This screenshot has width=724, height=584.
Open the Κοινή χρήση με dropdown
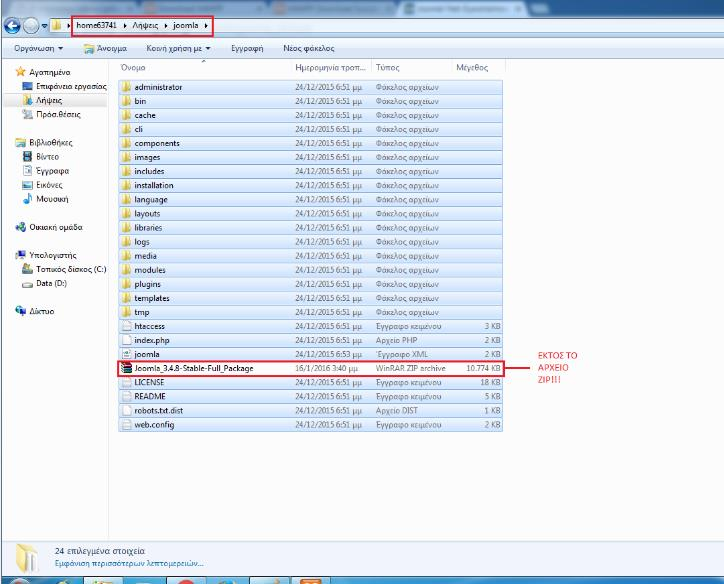pyautogui.click(x=178, y=48)
